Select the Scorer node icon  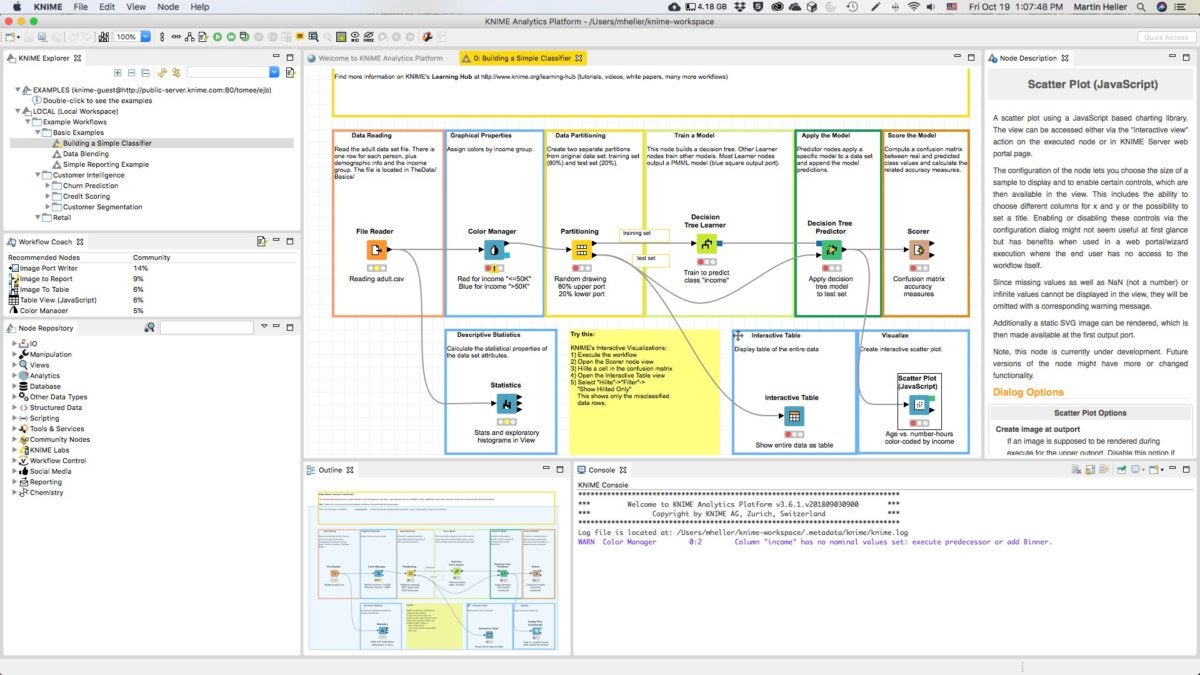tap(918, 248)
